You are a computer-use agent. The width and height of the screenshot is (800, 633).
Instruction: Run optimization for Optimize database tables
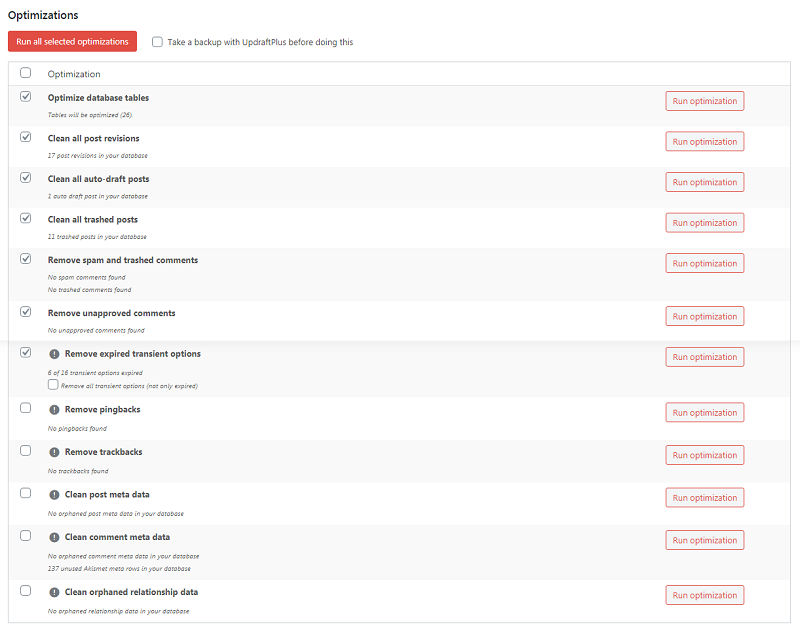[x=705, y=101]
